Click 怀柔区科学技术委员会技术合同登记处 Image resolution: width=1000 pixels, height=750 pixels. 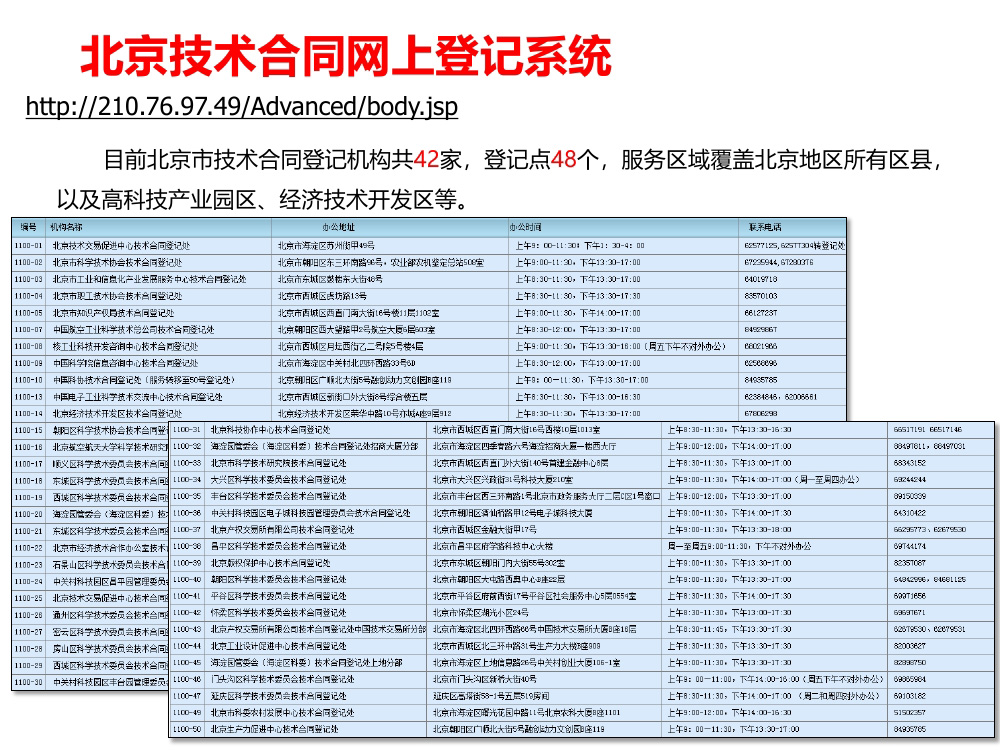[279, 613]
